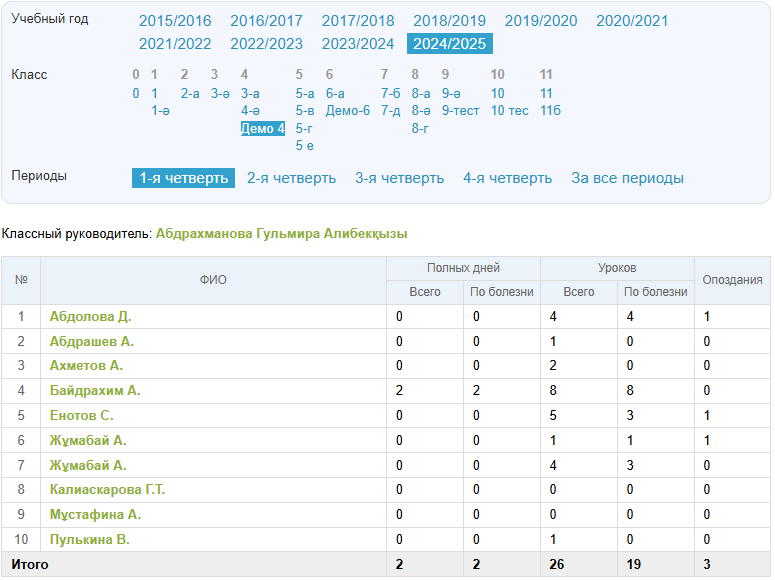Go to class 7-д
This screenshot has width=775, height=580.
[390, 111]
